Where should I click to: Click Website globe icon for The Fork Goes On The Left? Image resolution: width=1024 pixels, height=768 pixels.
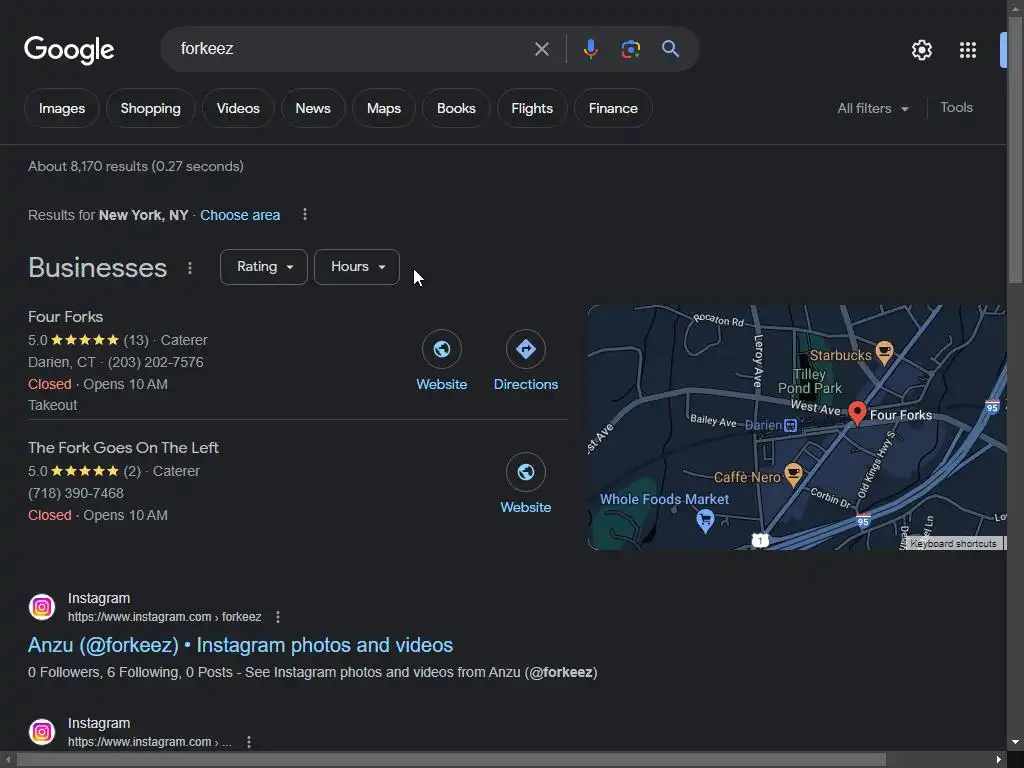click(526, 472)
